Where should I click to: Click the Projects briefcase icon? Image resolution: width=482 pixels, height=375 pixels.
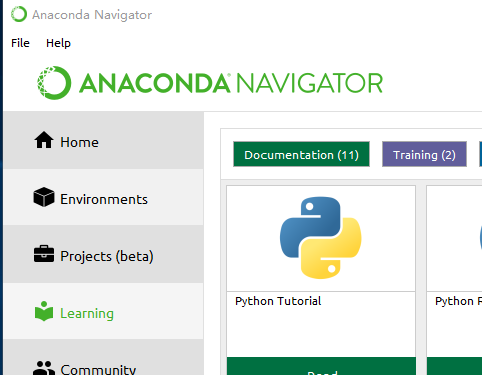pyautogui.click(x=44, y=254)
